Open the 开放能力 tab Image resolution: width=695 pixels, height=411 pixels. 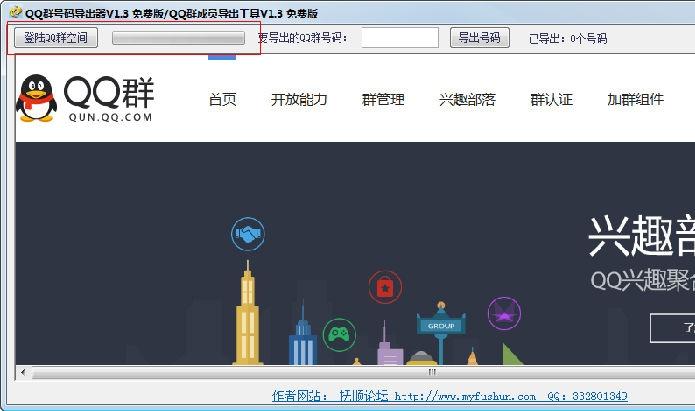tap(299, 99)
